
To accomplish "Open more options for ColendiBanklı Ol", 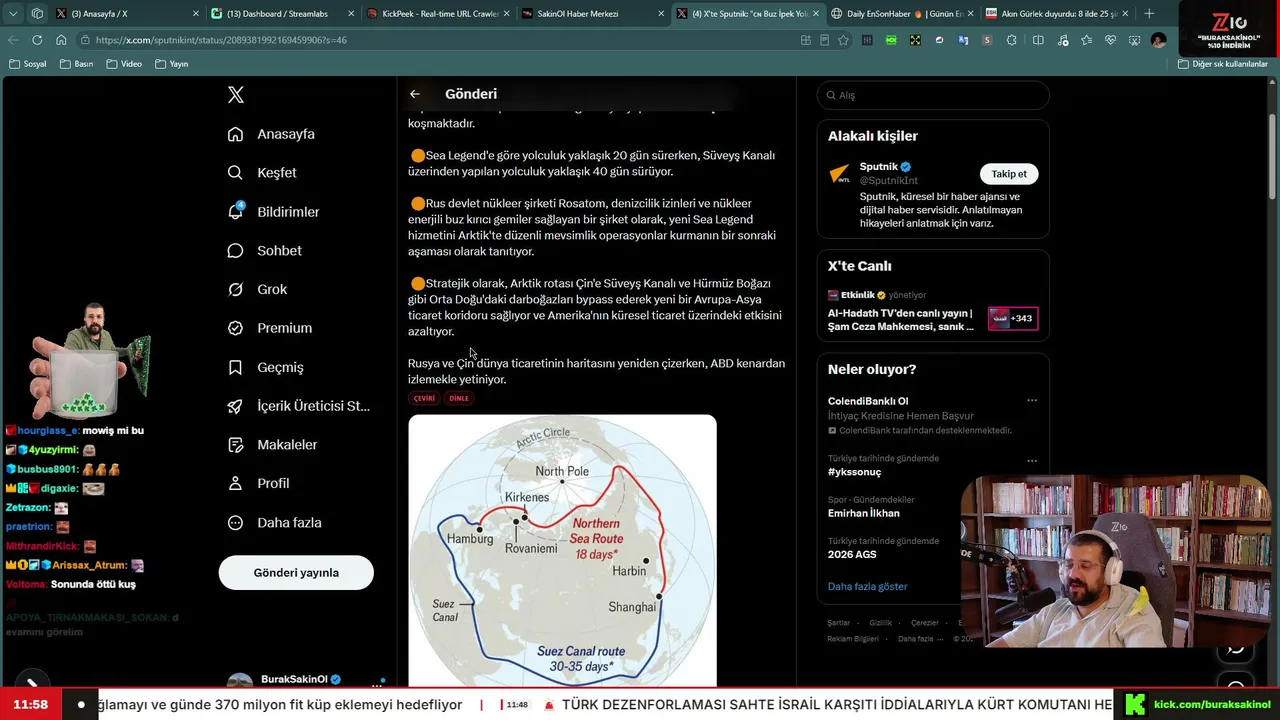I will (x=1032, y=401).
